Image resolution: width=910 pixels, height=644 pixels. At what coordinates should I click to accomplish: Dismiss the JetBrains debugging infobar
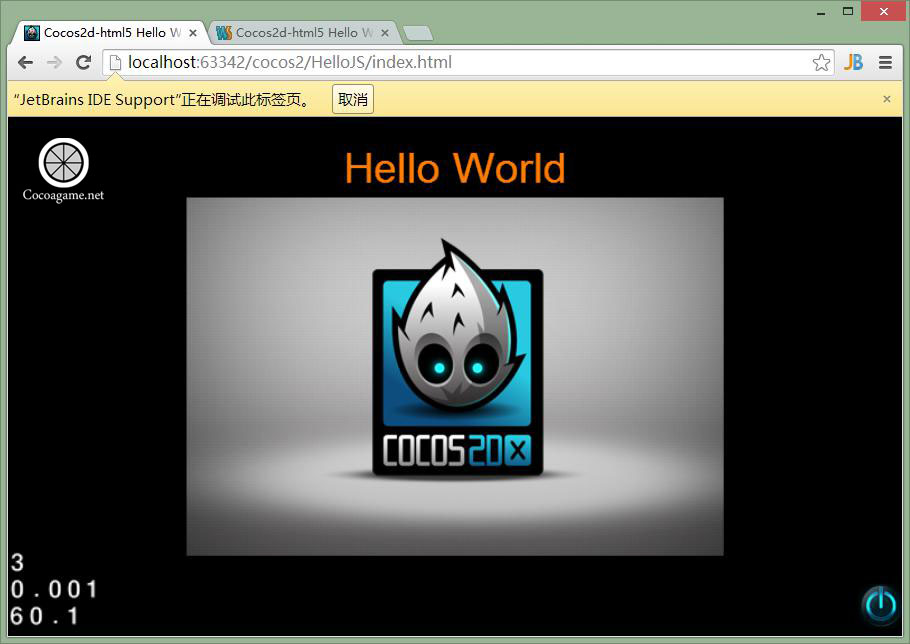(886, 99)
